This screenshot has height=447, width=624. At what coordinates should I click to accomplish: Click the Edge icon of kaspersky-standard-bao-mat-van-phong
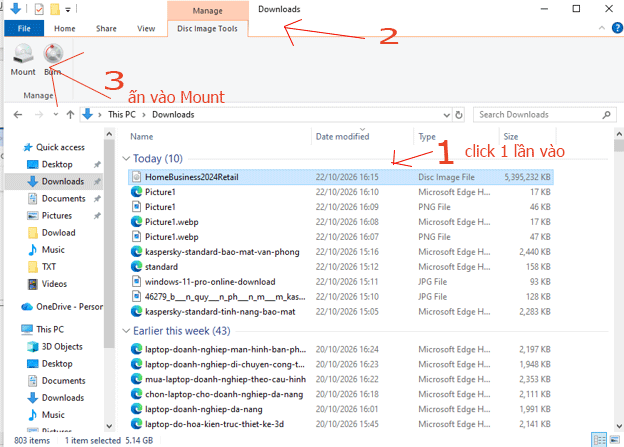136,252
